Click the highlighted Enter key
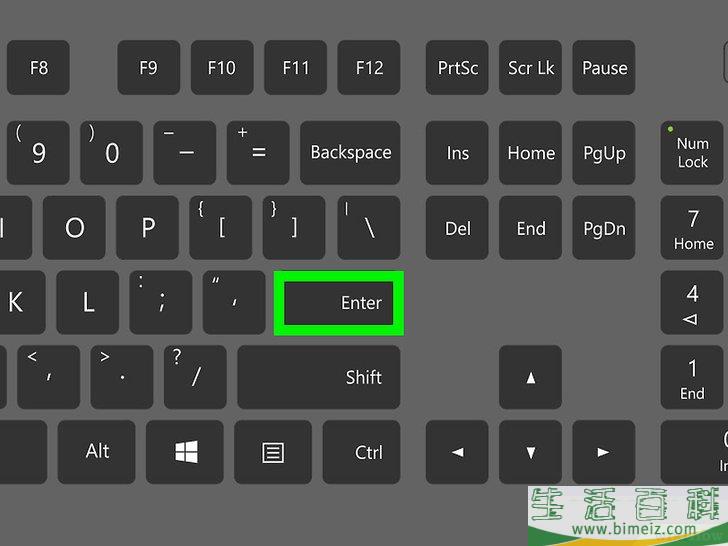728x546 pixels. pos(338,303)
